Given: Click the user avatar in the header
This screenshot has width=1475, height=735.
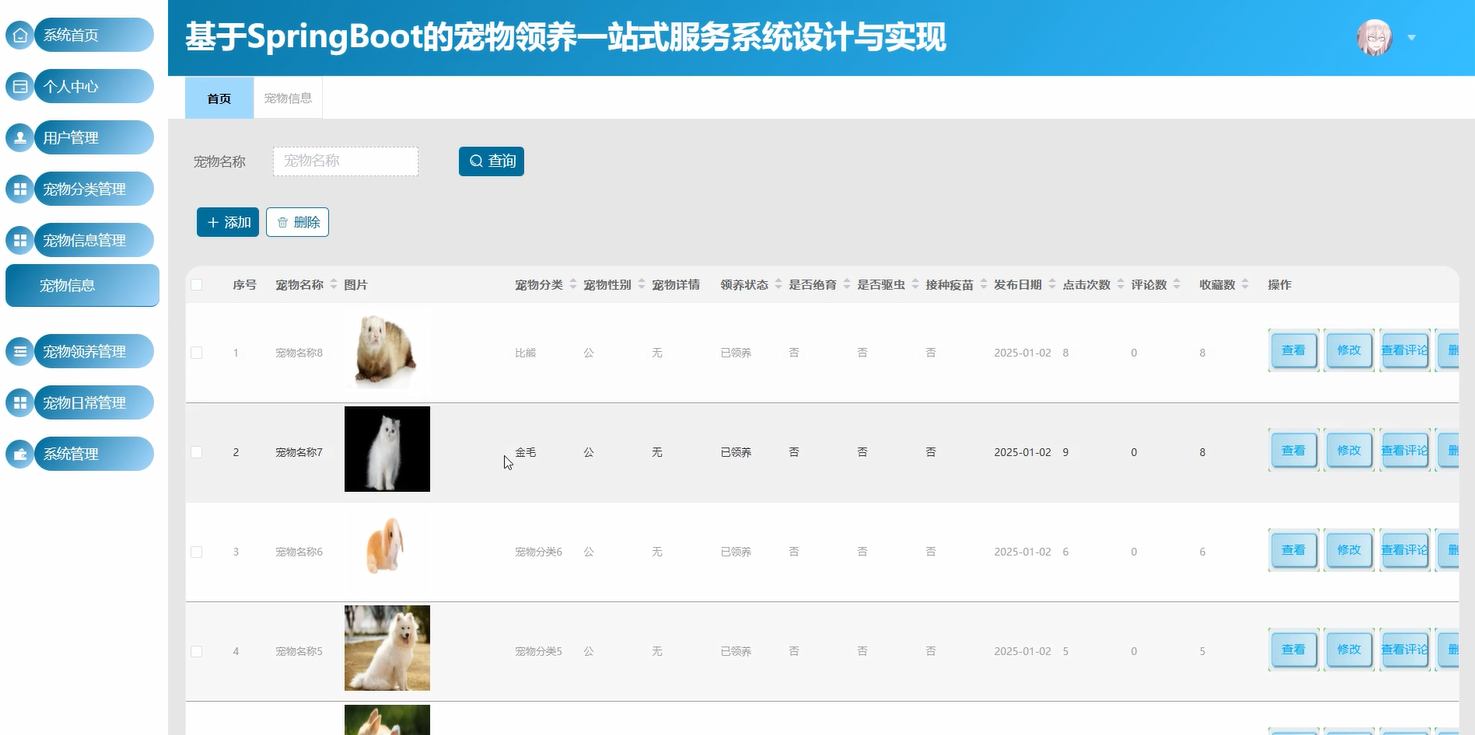Looking at the screenshot, I should pos(1374,38).
